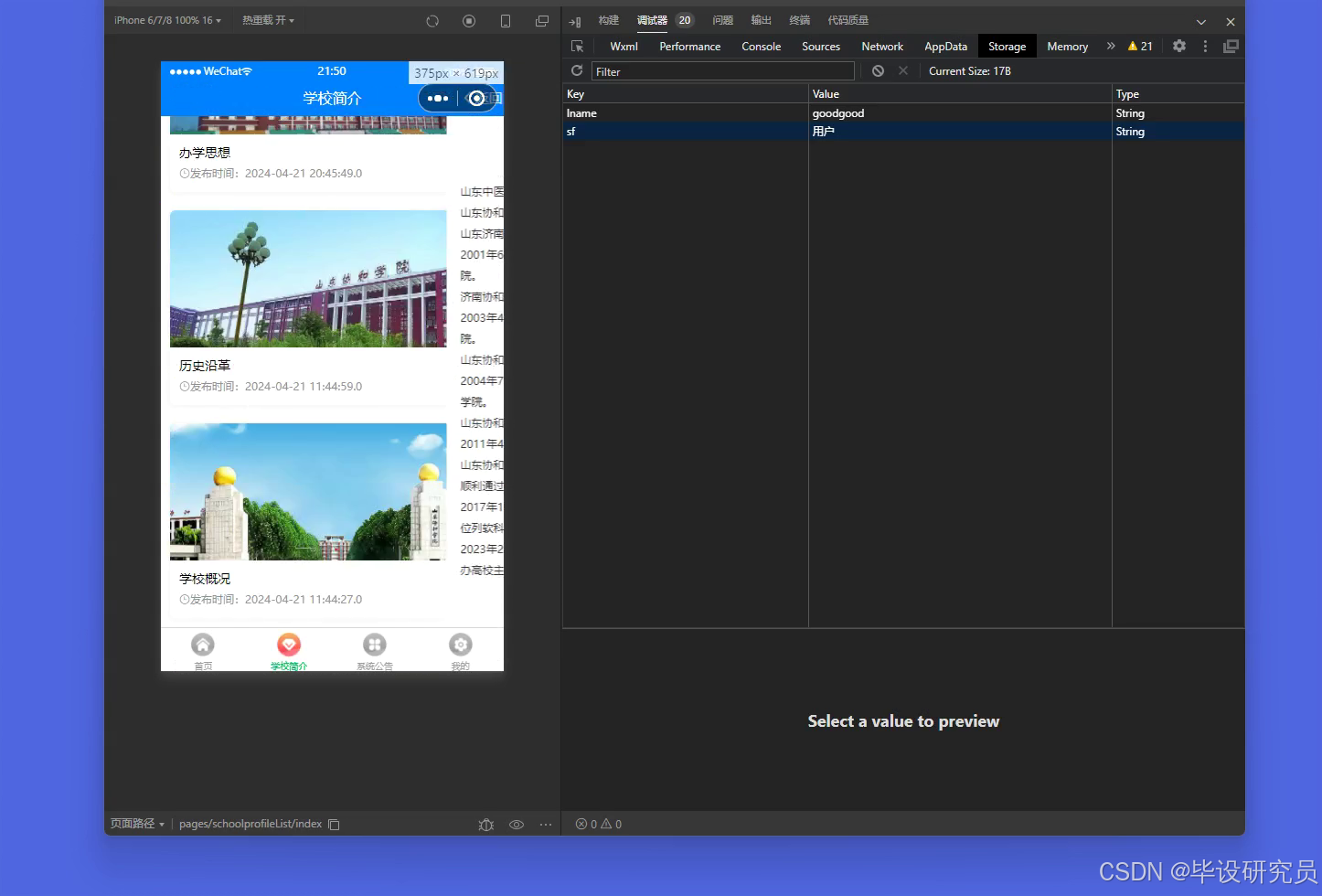This screenshot has width=1322, height=896.
Task: Select the lname key row
Action: click(686, 113)
